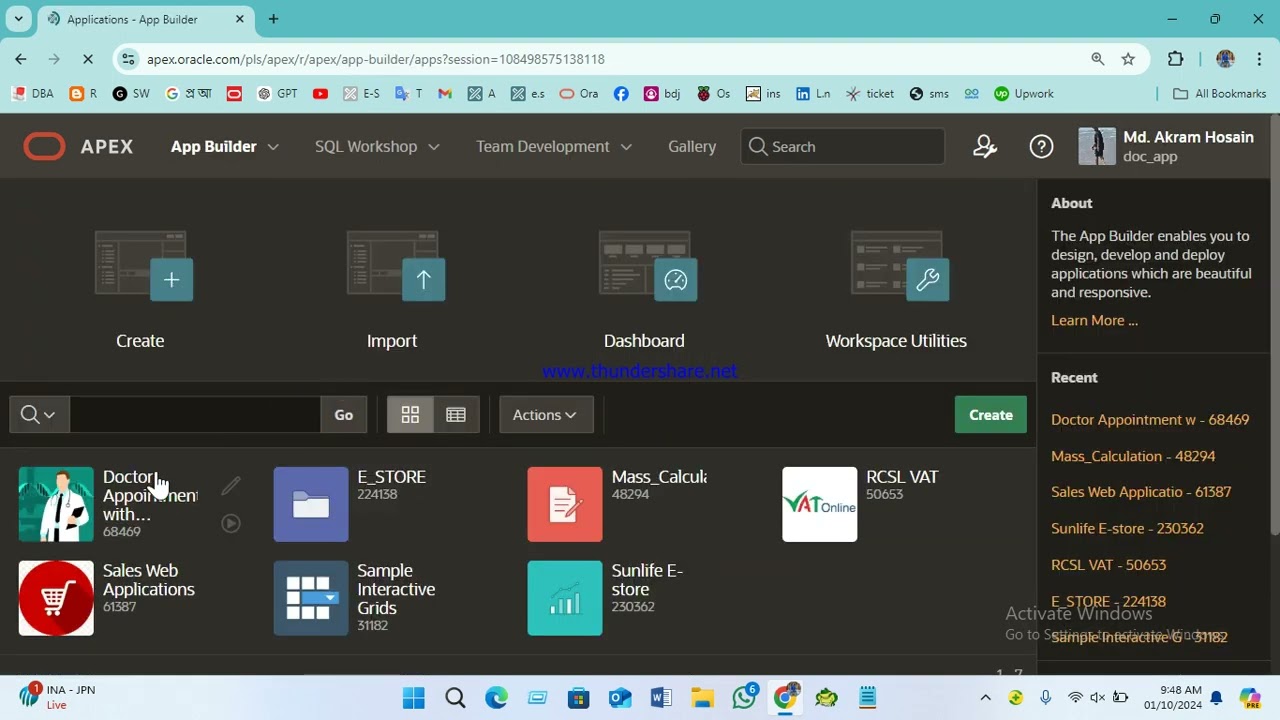
Task: Click the Go button
Action: point(344,415)
